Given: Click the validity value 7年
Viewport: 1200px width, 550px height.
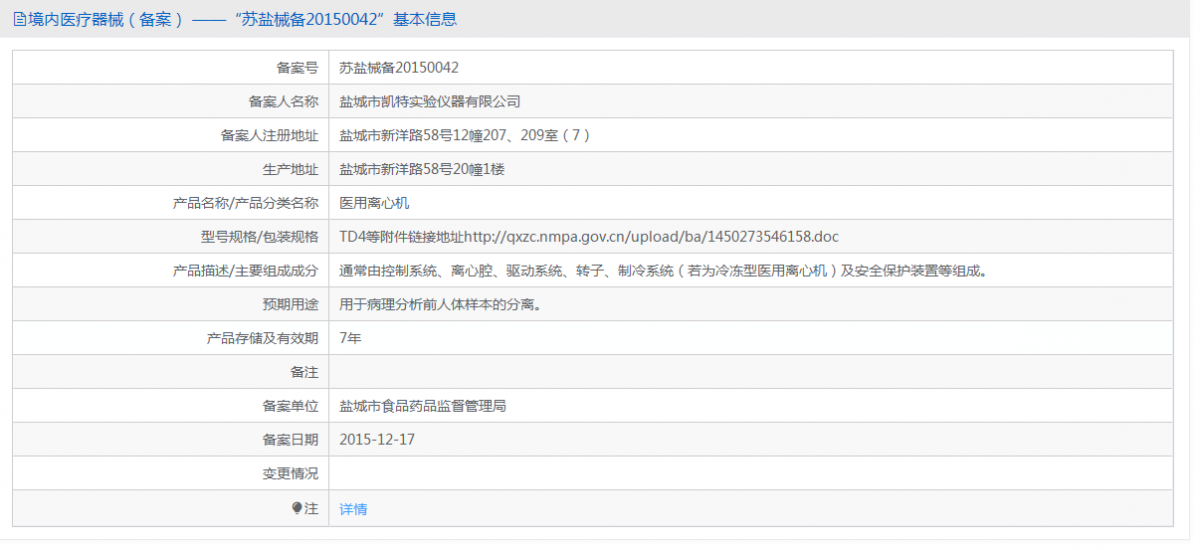Looking at the screenshot, I should point(350,338).
